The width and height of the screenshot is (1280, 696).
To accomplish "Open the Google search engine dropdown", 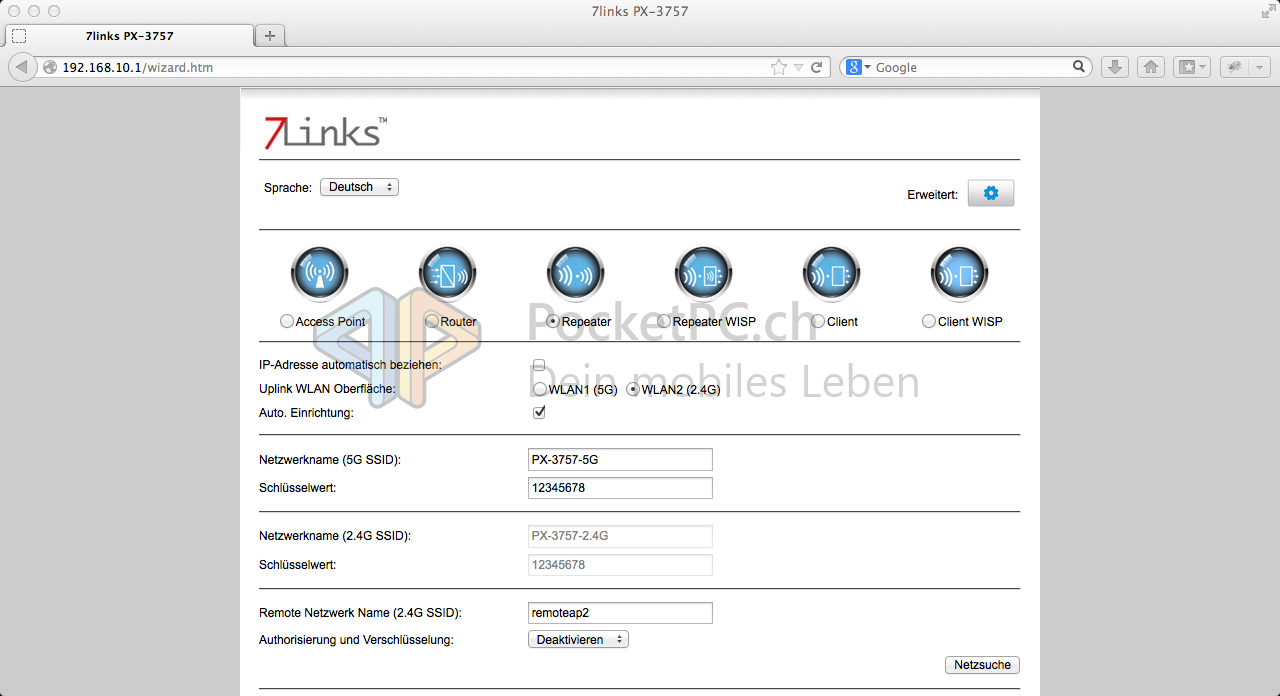I will coord(860,67).
